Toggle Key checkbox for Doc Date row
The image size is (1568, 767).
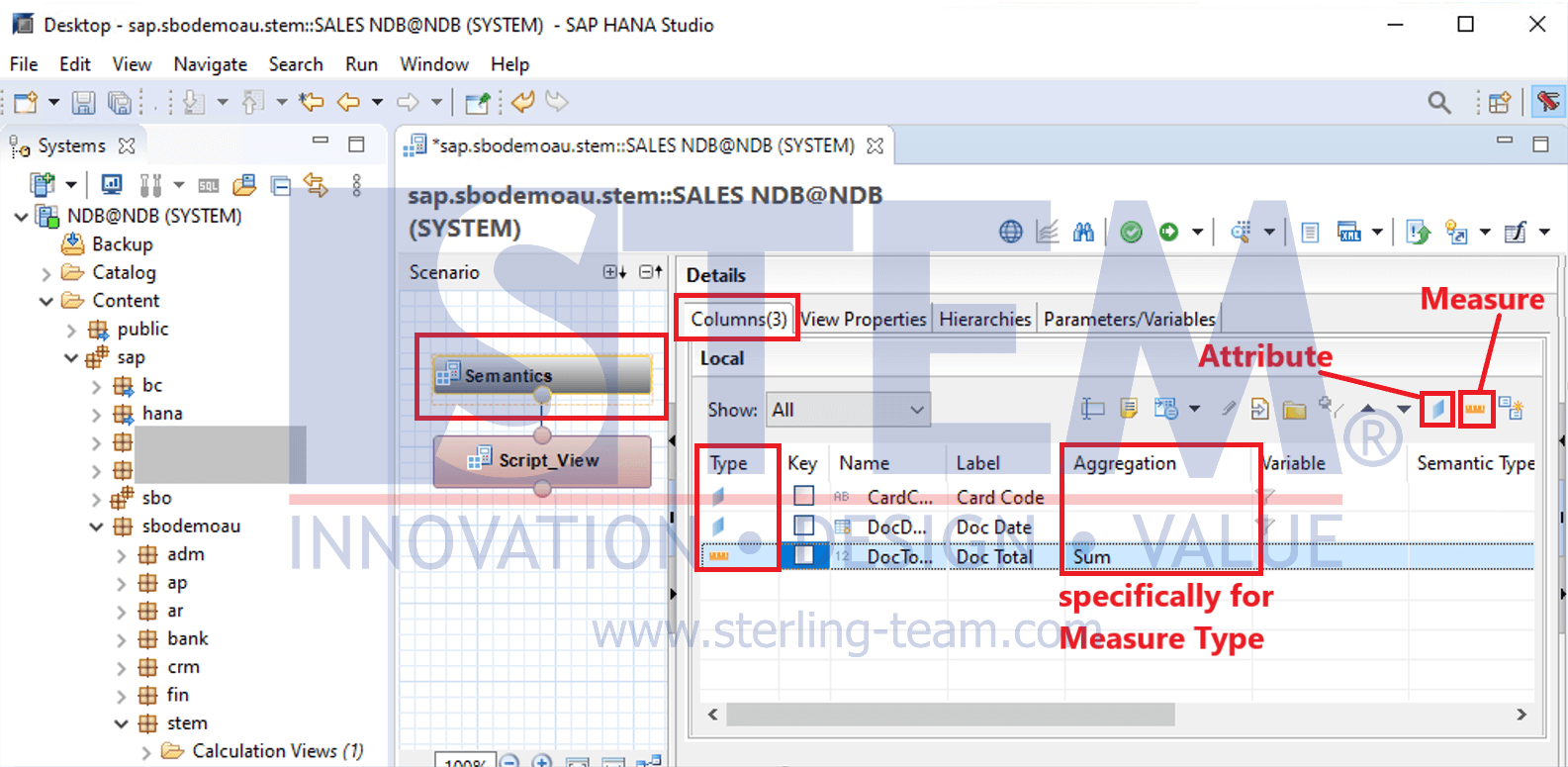[x=804, y=526]
